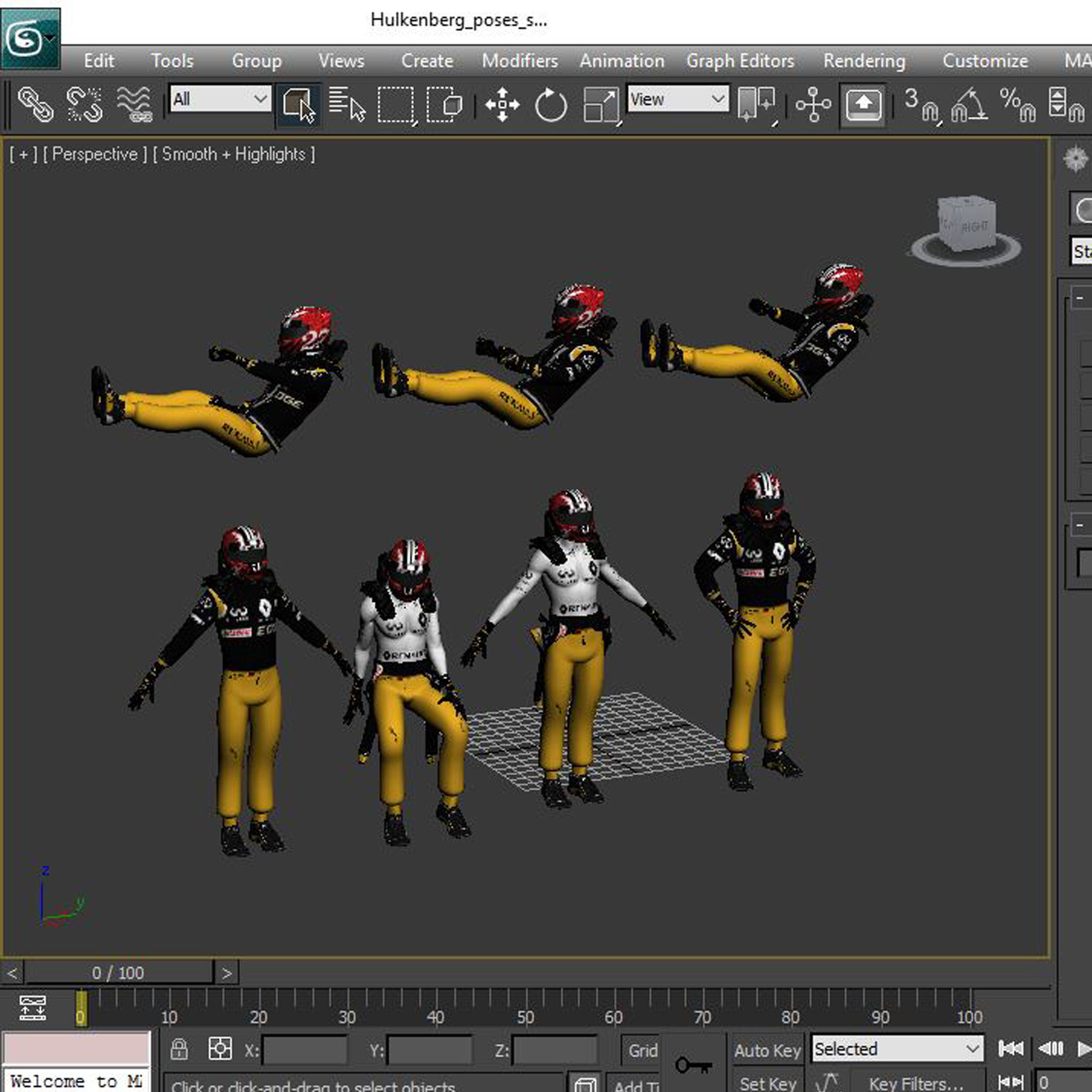
Task: Open the View coordinate system dropdown
Action: (678, 100)
